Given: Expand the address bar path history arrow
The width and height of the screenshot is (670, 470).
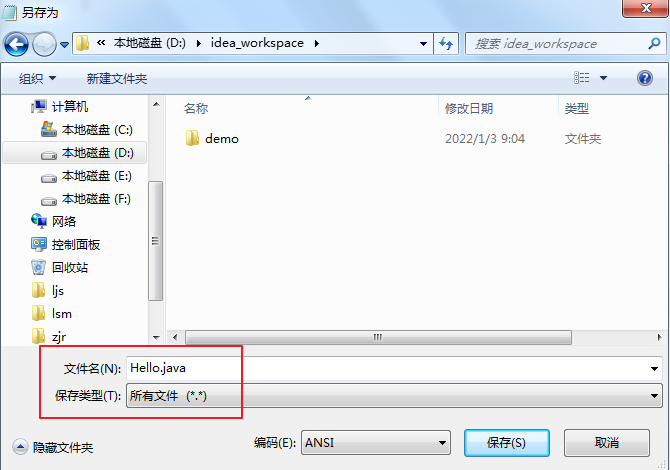Looking at the screenshot, I should [x=423, y=44].
